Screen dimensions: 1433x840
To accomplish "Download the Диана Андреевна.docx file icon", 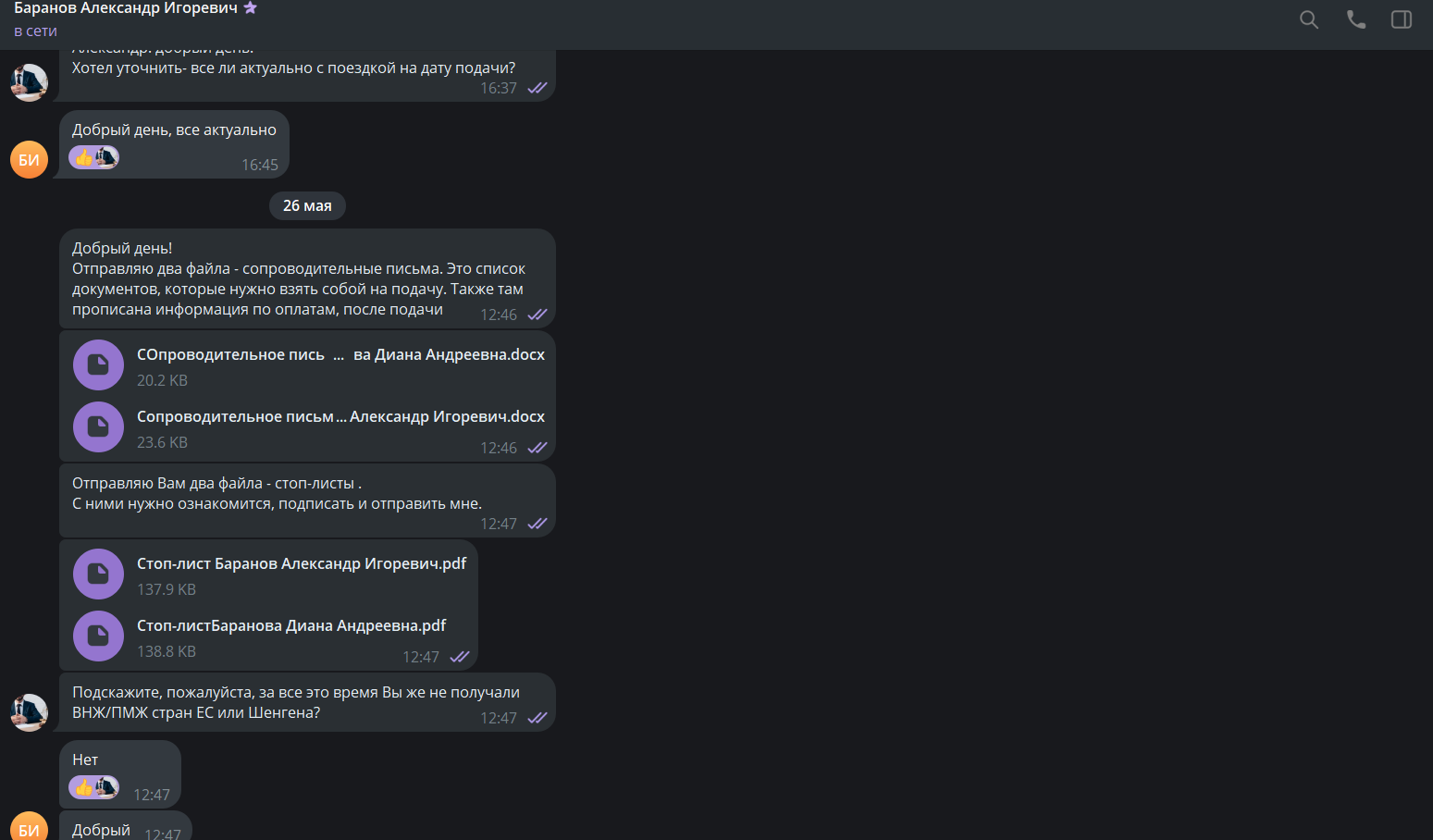I will 98,365.
